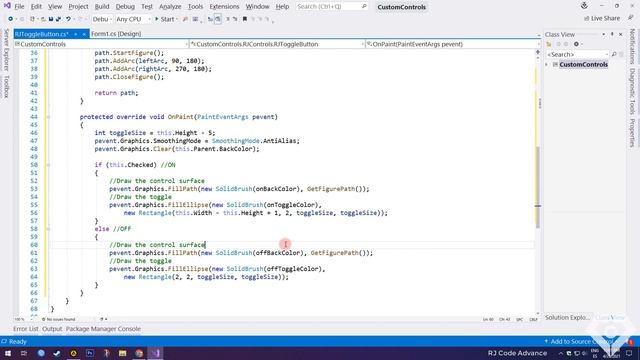Open the Notifications side tab

[632, 46]
